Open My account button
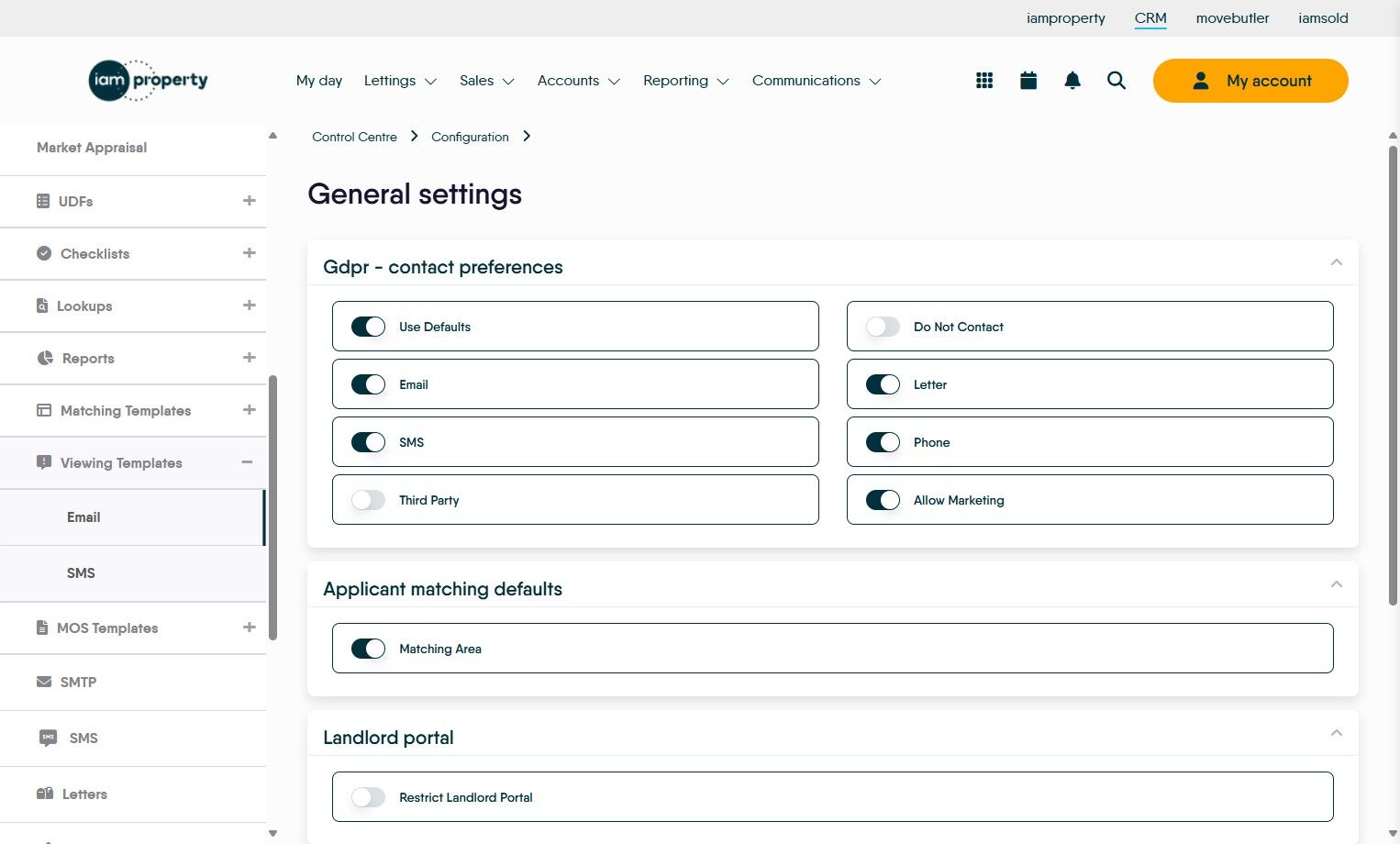Viewport: 1400px width, 844px height. (1250, 81)
